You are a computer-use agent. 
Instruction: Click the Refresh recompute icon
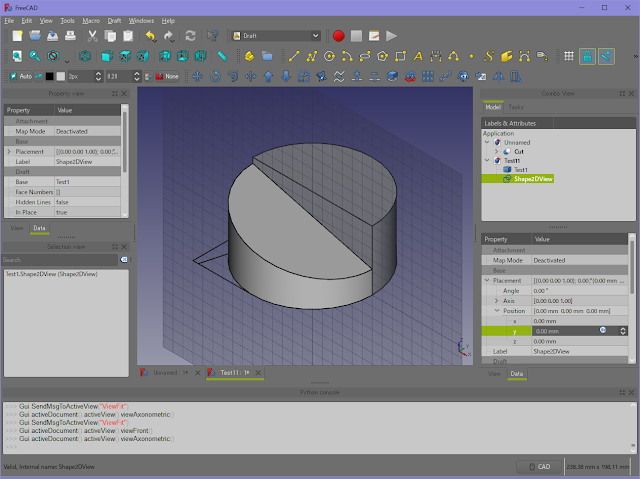[190, 36]
